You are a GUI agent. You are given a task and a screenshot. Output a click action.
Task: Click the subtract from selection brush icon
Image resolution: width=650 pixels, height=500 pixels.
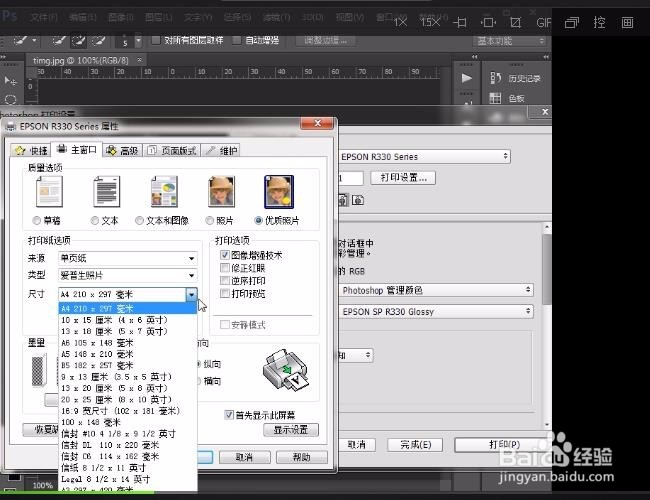(98, 40)
